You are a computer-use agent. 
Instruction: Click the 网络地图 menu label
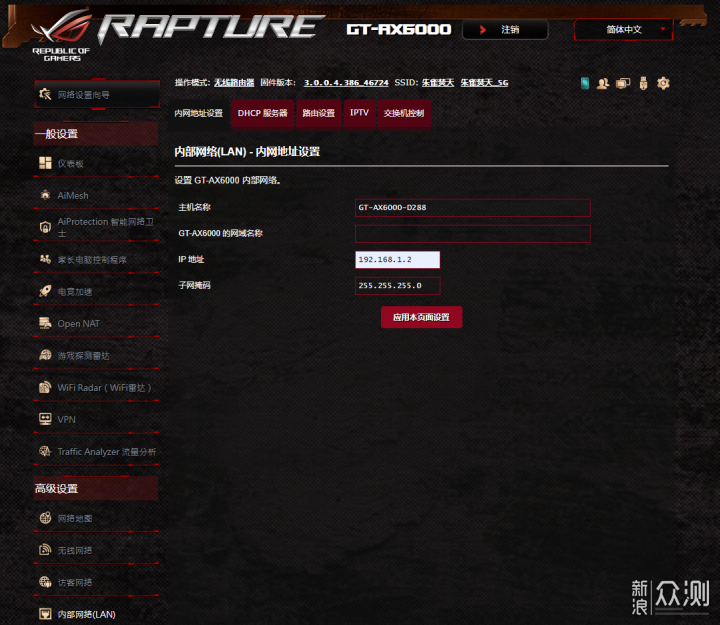click(x=74, y=518)
